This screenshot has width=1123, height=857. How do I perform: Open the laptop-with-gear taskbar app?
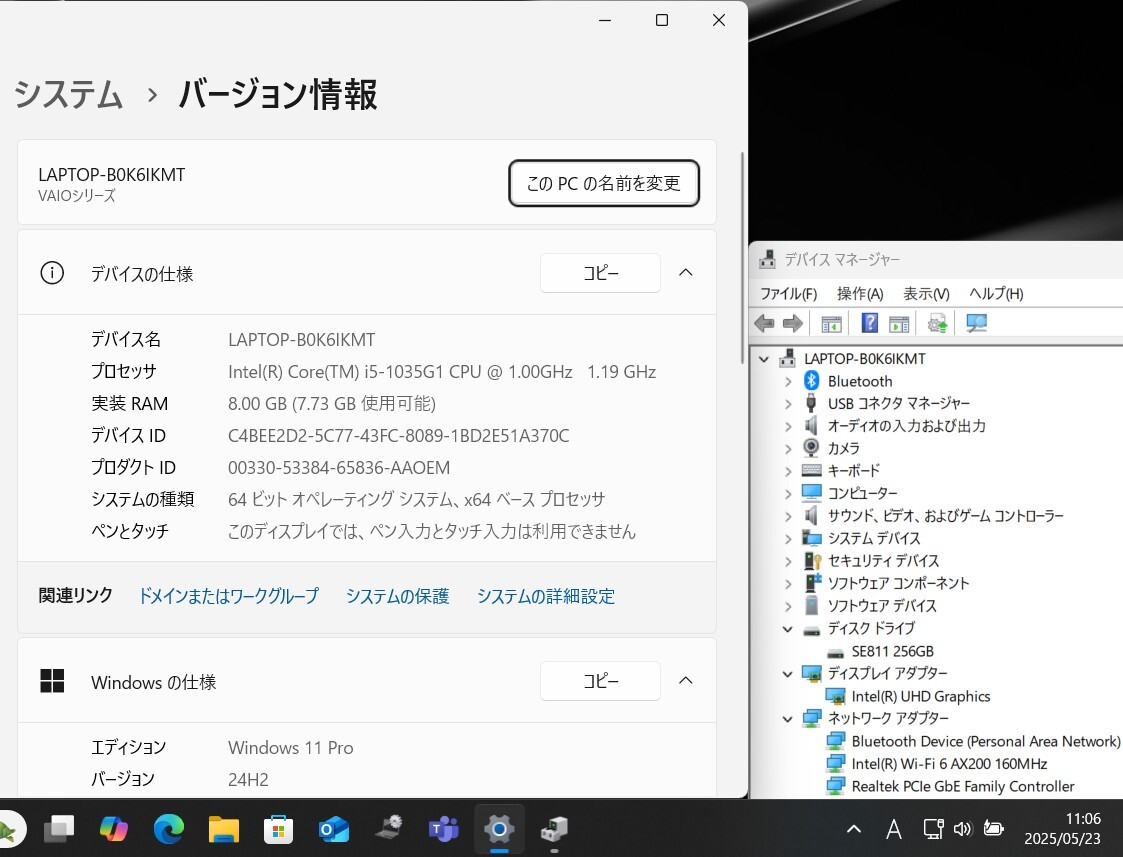[x=389, y=828]
